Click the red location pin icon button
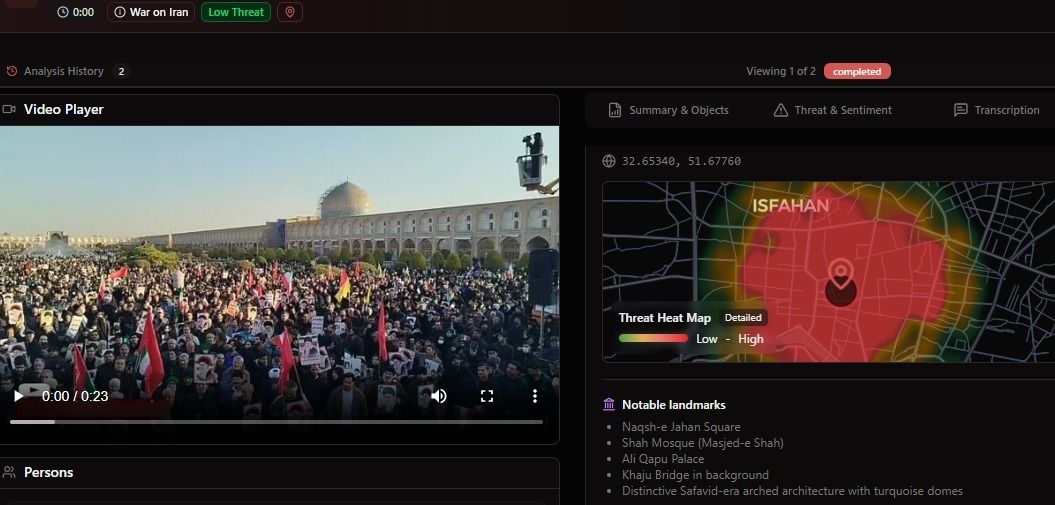Screen dimensions: 1055x505 (x=290, y=12)
